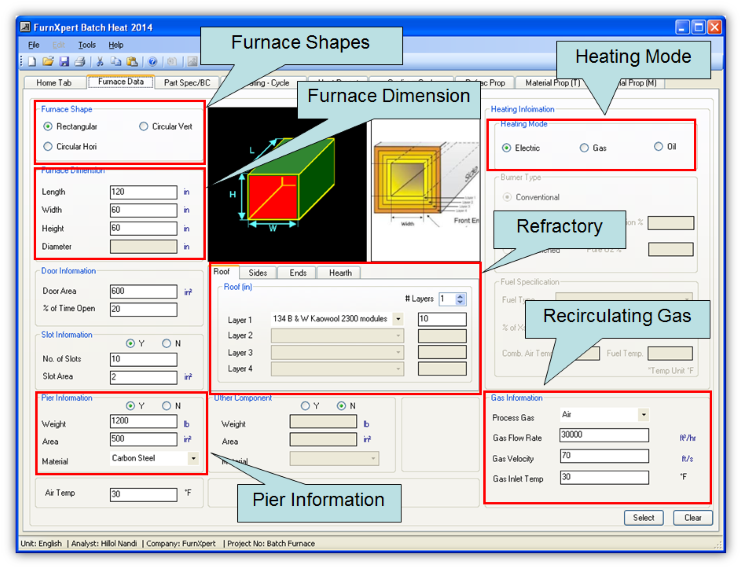Click the Save floppy disk icon
Screen dimensions: 742x569
(64, 62)
